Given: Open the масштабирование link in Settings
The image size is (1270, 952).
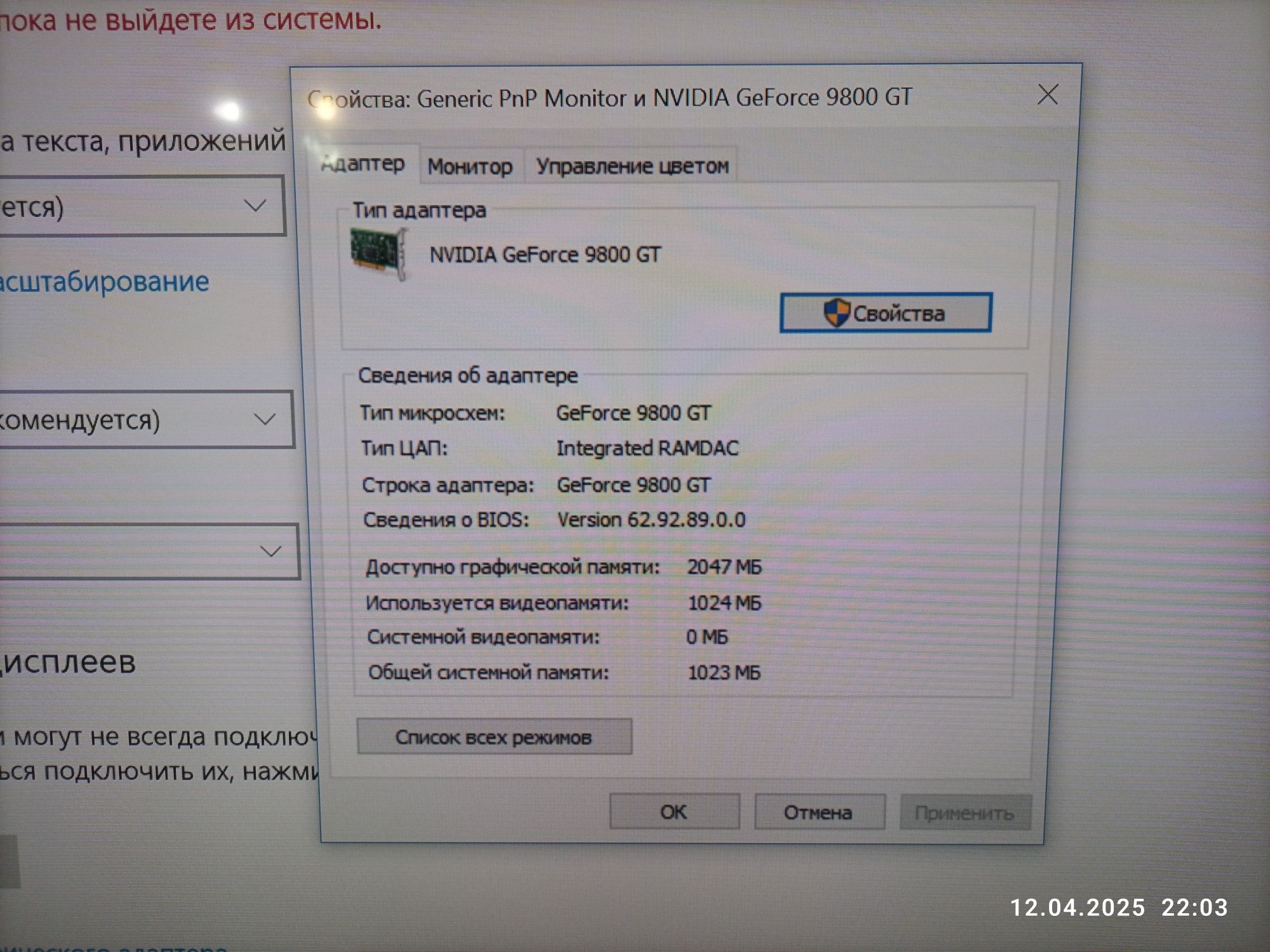Looking at the screenshot, I should [x=105, y=282].
